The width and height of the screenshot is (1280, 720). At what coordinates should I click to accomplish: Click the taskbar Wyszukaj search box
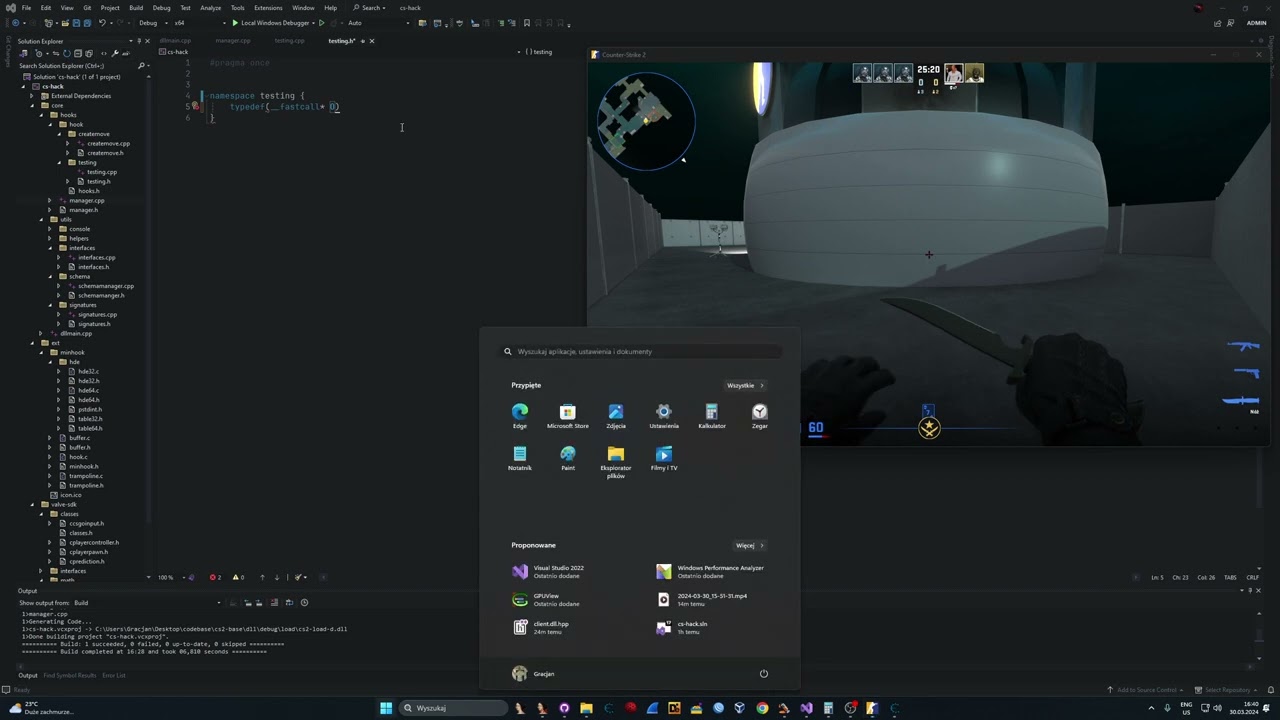[x=453, y=708]
